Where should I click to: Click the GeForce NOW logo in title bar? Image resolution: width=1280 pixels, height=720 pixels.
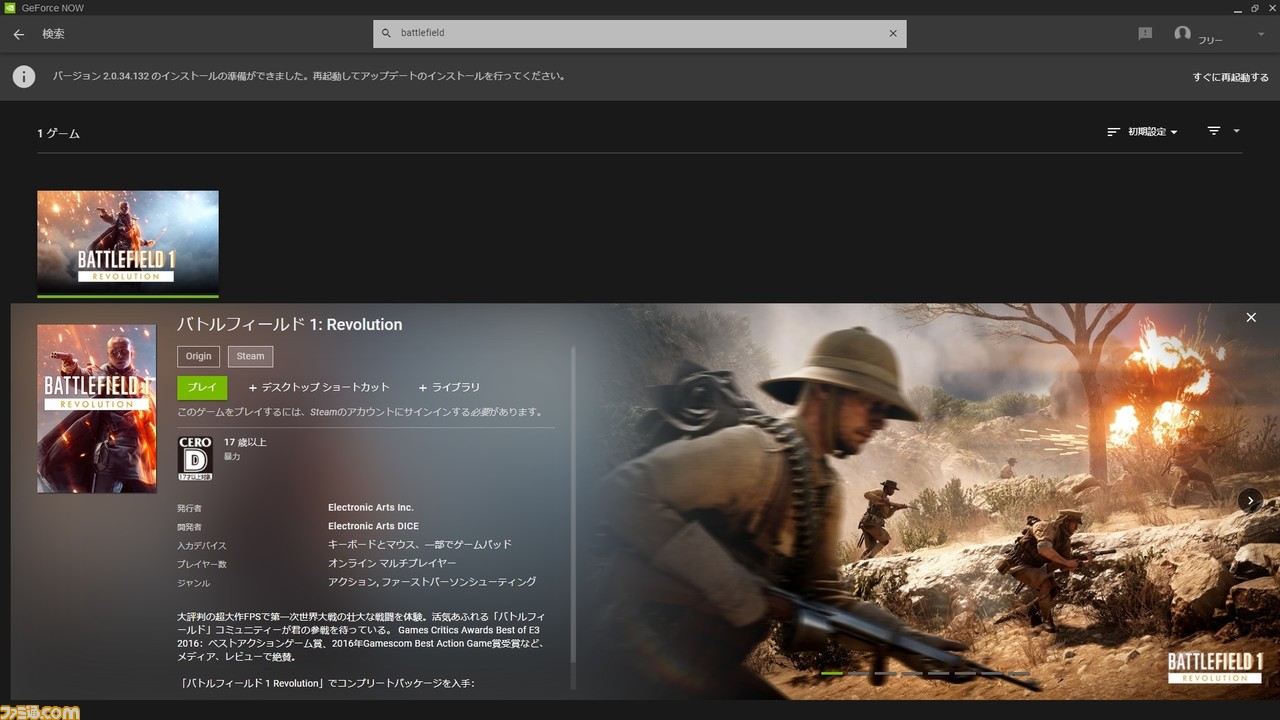click(x=10, y=7)
